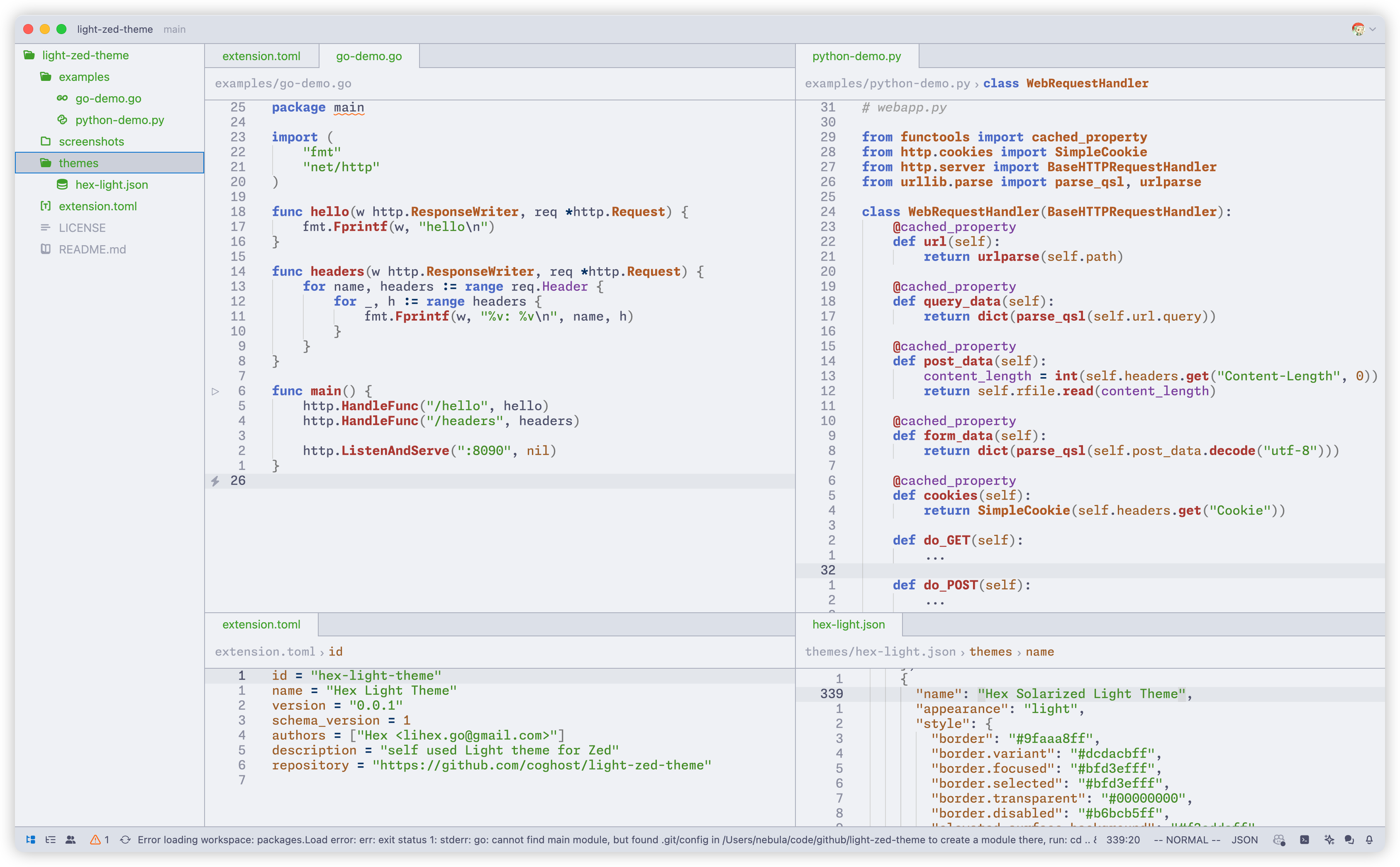Open the collab panel people icon
This screenshot has width=1400, height=867.
click(71, 840)
